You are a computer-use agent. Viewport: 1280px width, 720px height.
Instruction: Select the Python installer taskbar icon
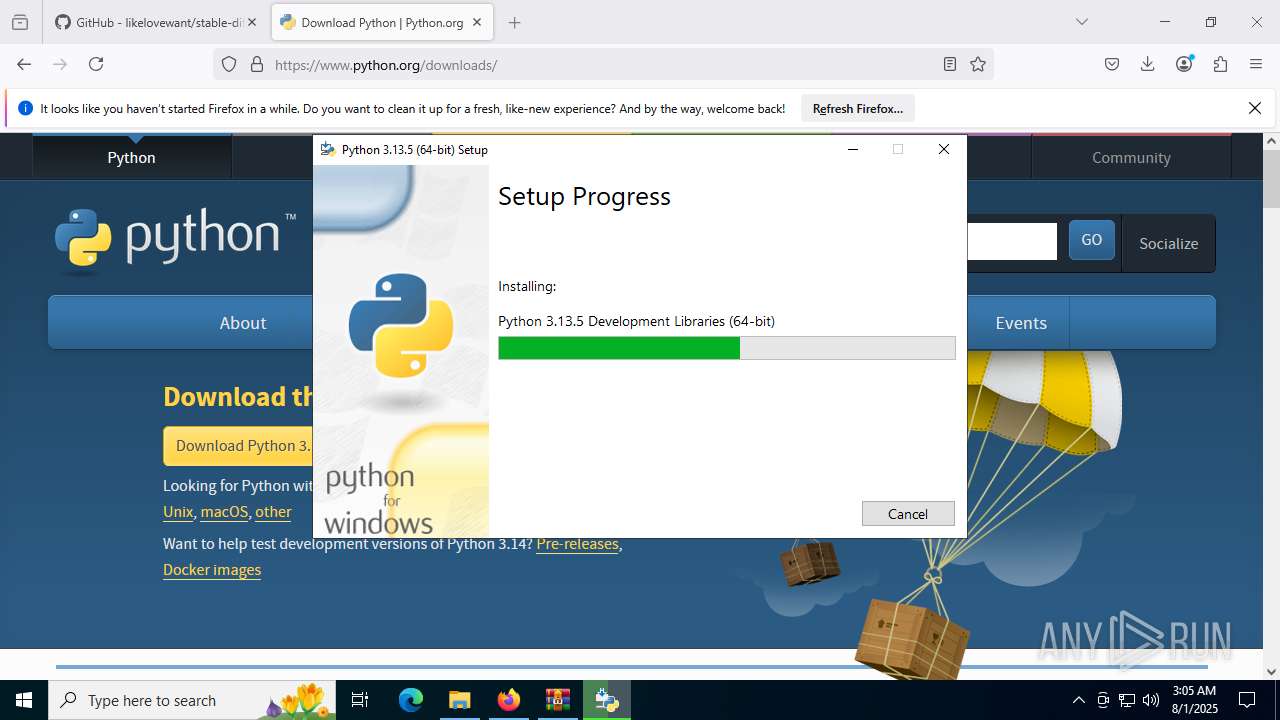(x=607, y=700)
